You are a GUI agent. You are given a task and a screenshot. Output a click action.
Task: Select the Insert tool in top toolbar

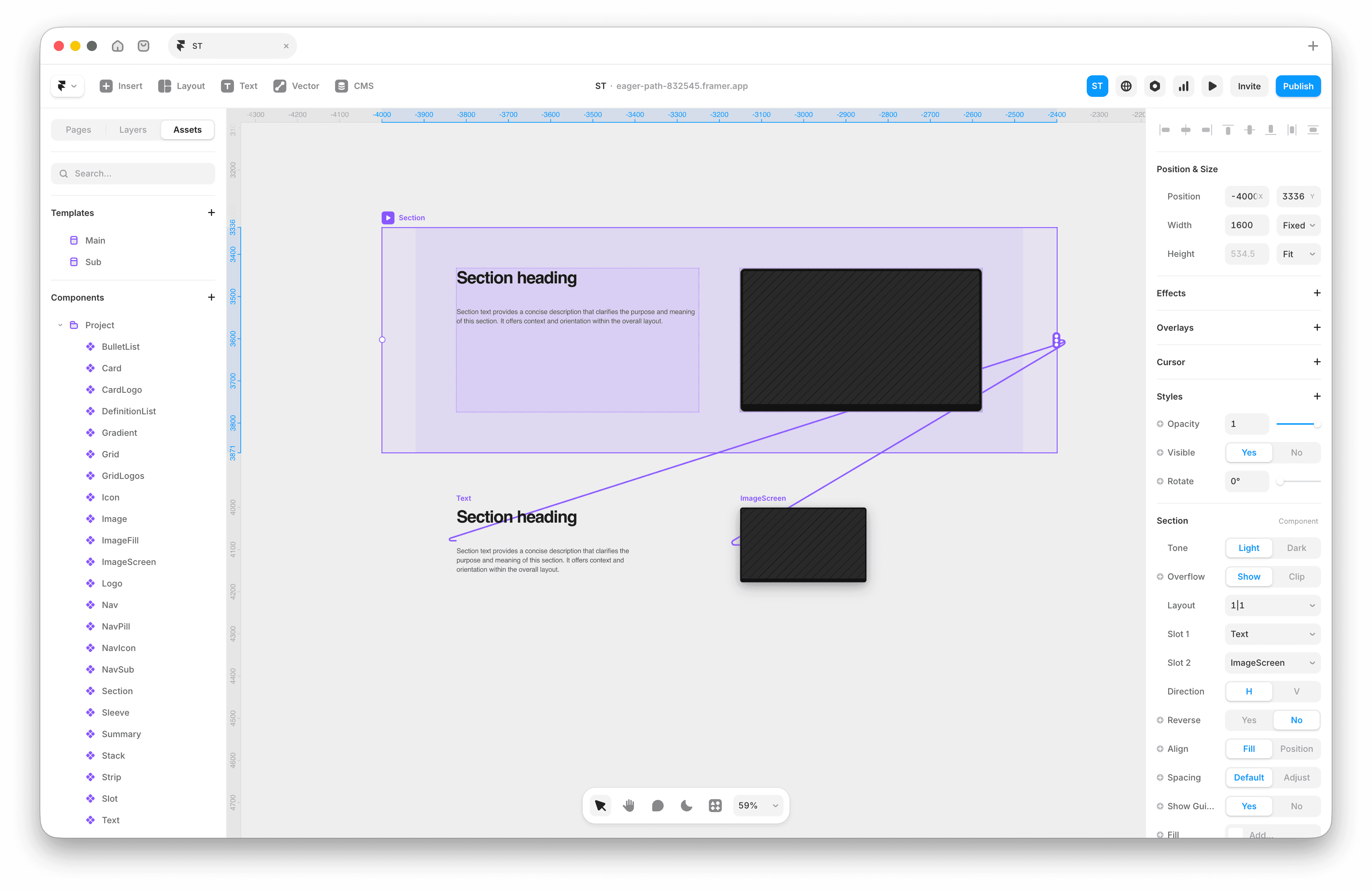(122, 86)
